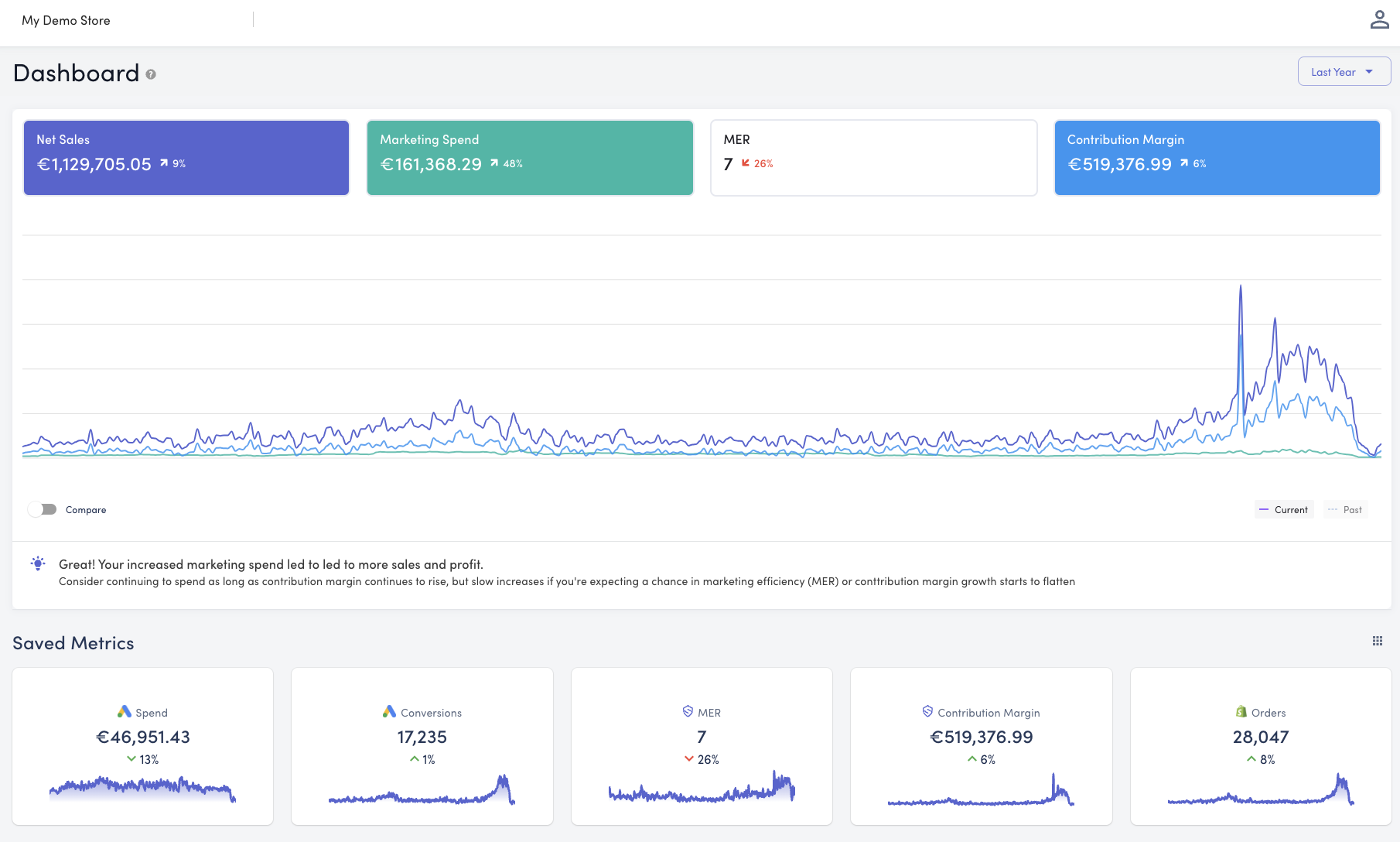Click the peak spike on the main chart

[x=1241, y=288]
